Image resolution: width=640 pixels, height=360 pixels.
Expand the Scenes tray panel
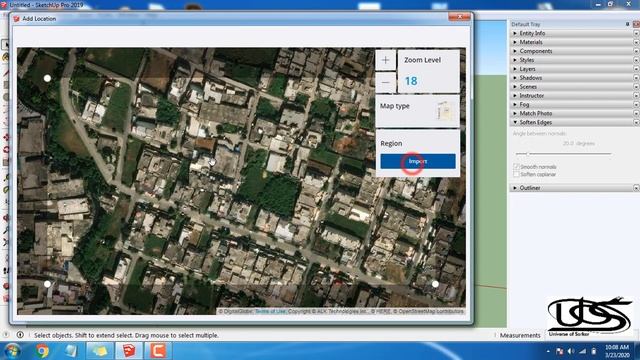571,87
